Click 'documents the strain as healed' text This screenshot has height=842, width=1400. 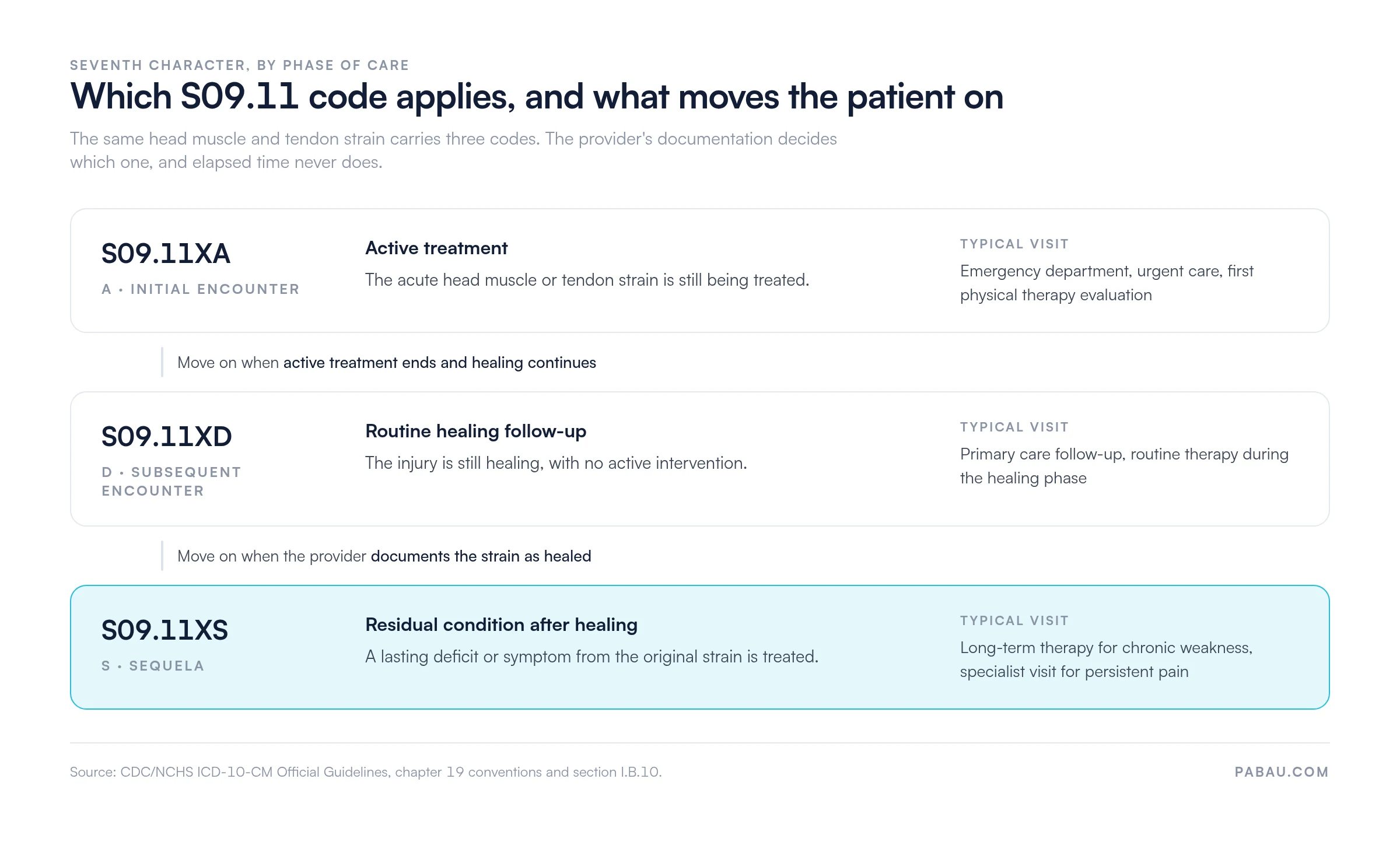point(481,556)
